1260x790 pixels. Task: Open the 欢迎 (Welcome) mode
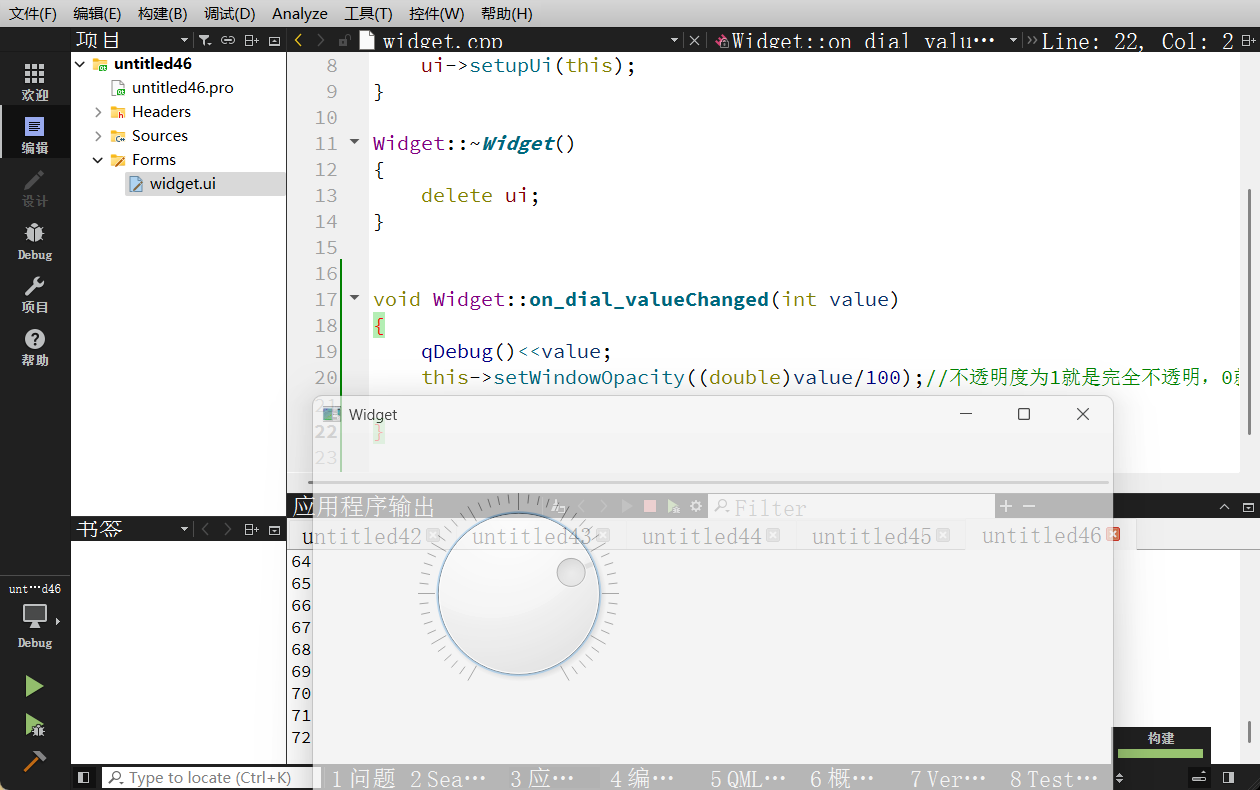pyautogui.click(x=35, y=82)
